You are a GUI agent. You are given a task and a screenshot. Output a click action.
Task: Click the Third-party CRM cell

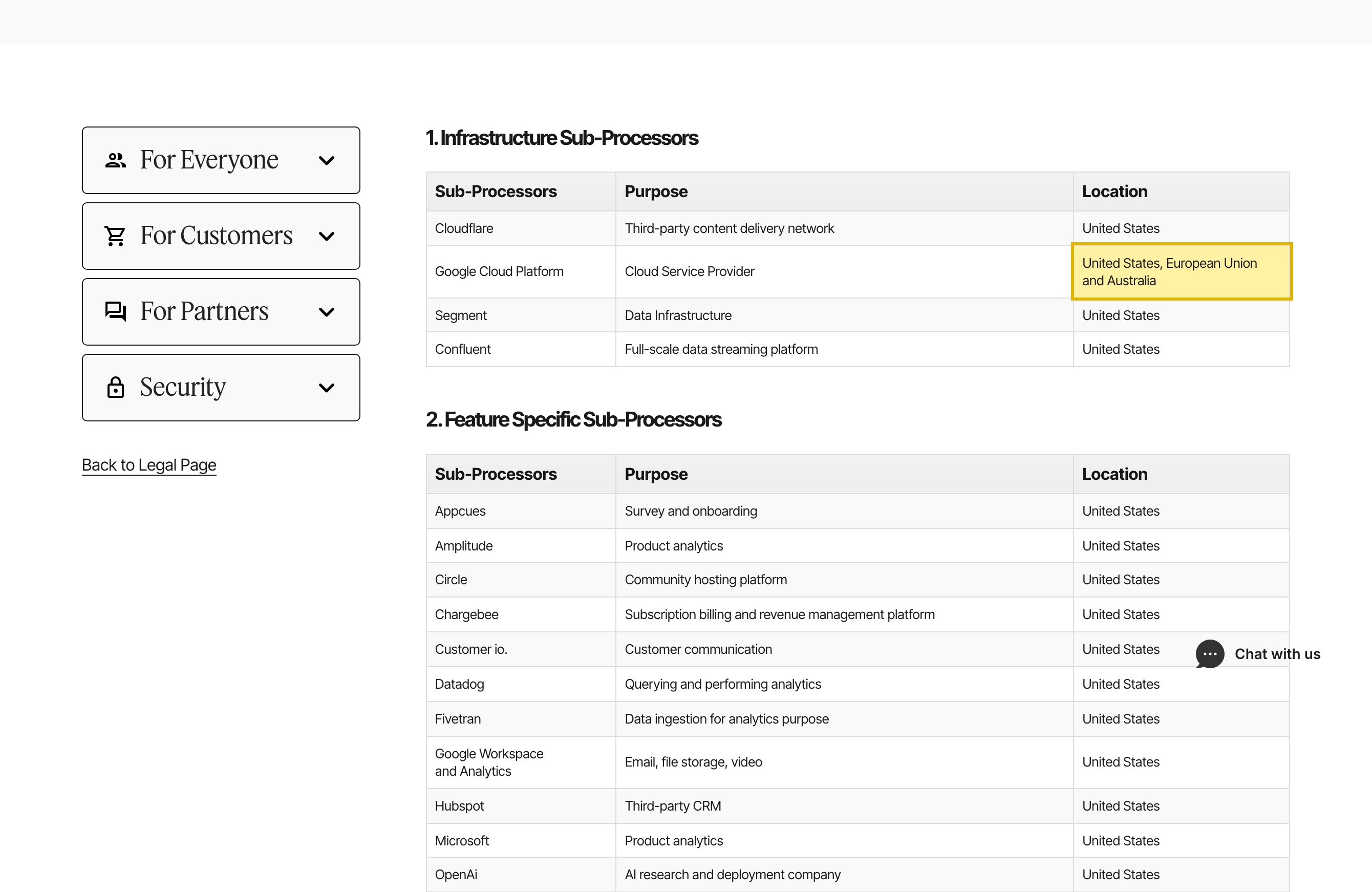[845, 806]
